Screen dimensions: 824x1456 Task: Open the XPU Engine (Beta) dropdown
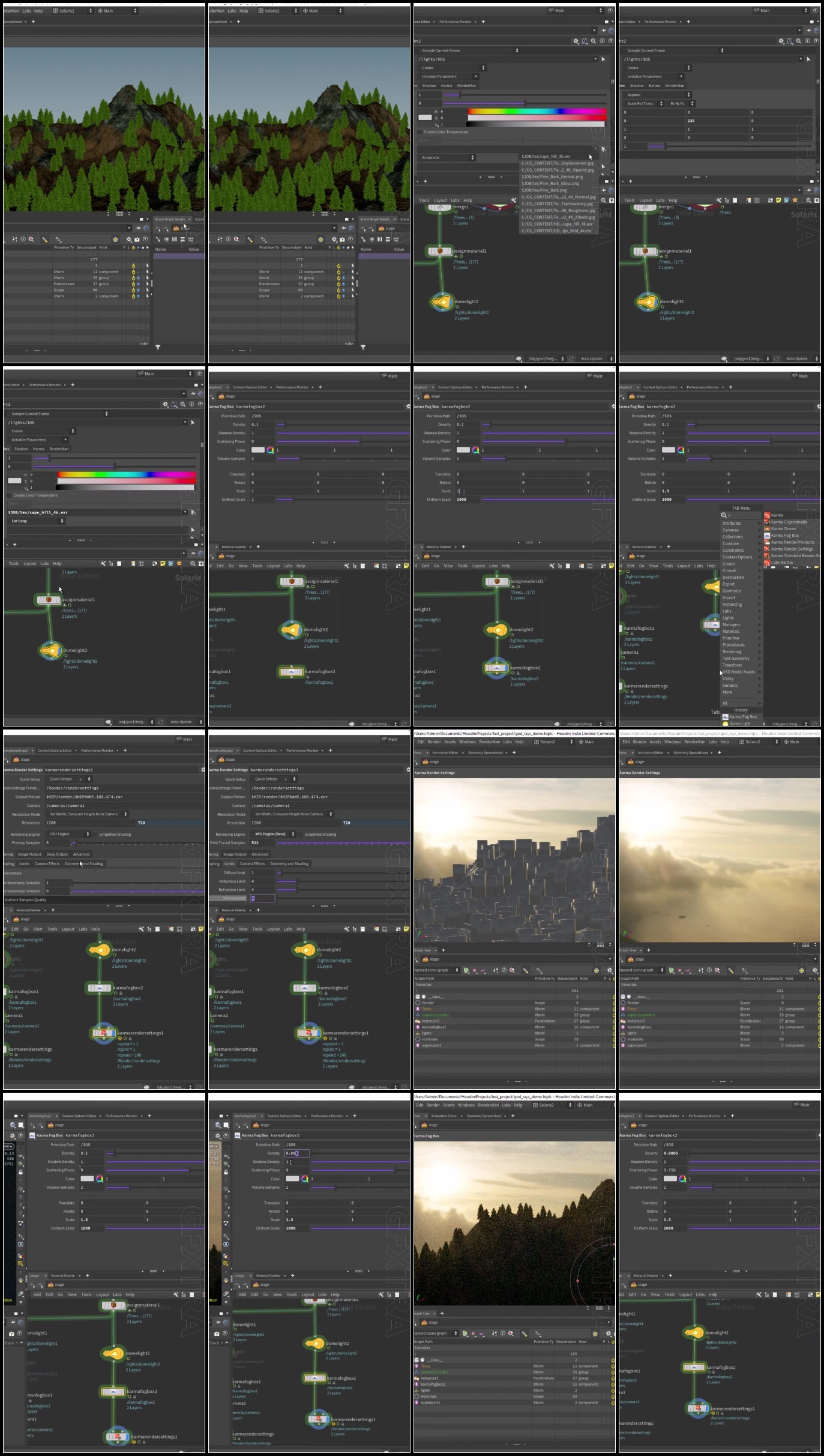[274, 834]
